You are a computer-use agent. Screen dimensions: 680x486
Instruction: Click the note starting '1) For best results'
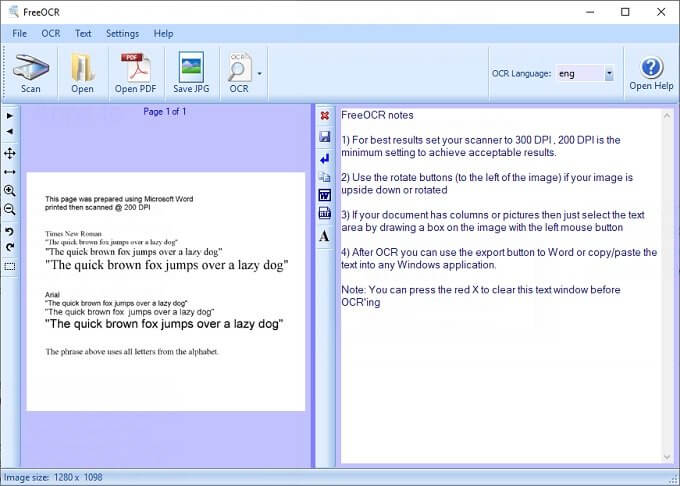pyautogui.click(x=481, y=146)
